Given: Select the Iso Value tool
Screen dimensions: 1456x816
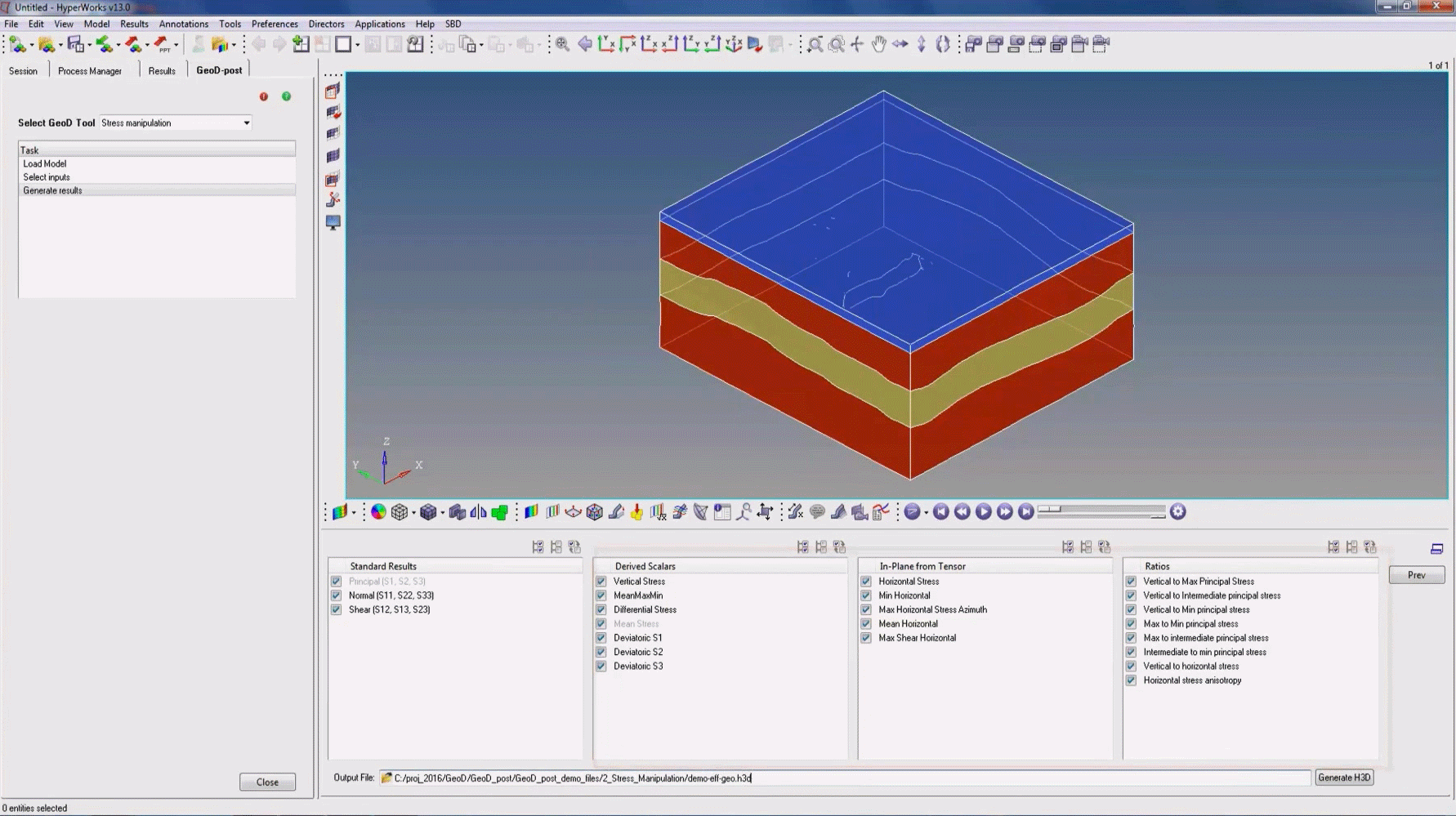Looking at the screenshot, I should pos(553,511).
